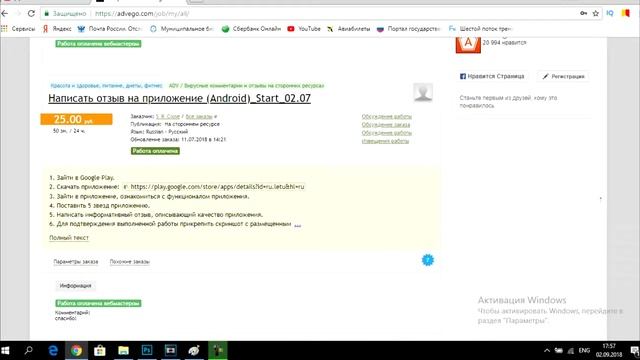The height and width of the screenshot is (360, 640).
Task: Open job title Написать отзыв на приложение
Action: coord(179,98)
